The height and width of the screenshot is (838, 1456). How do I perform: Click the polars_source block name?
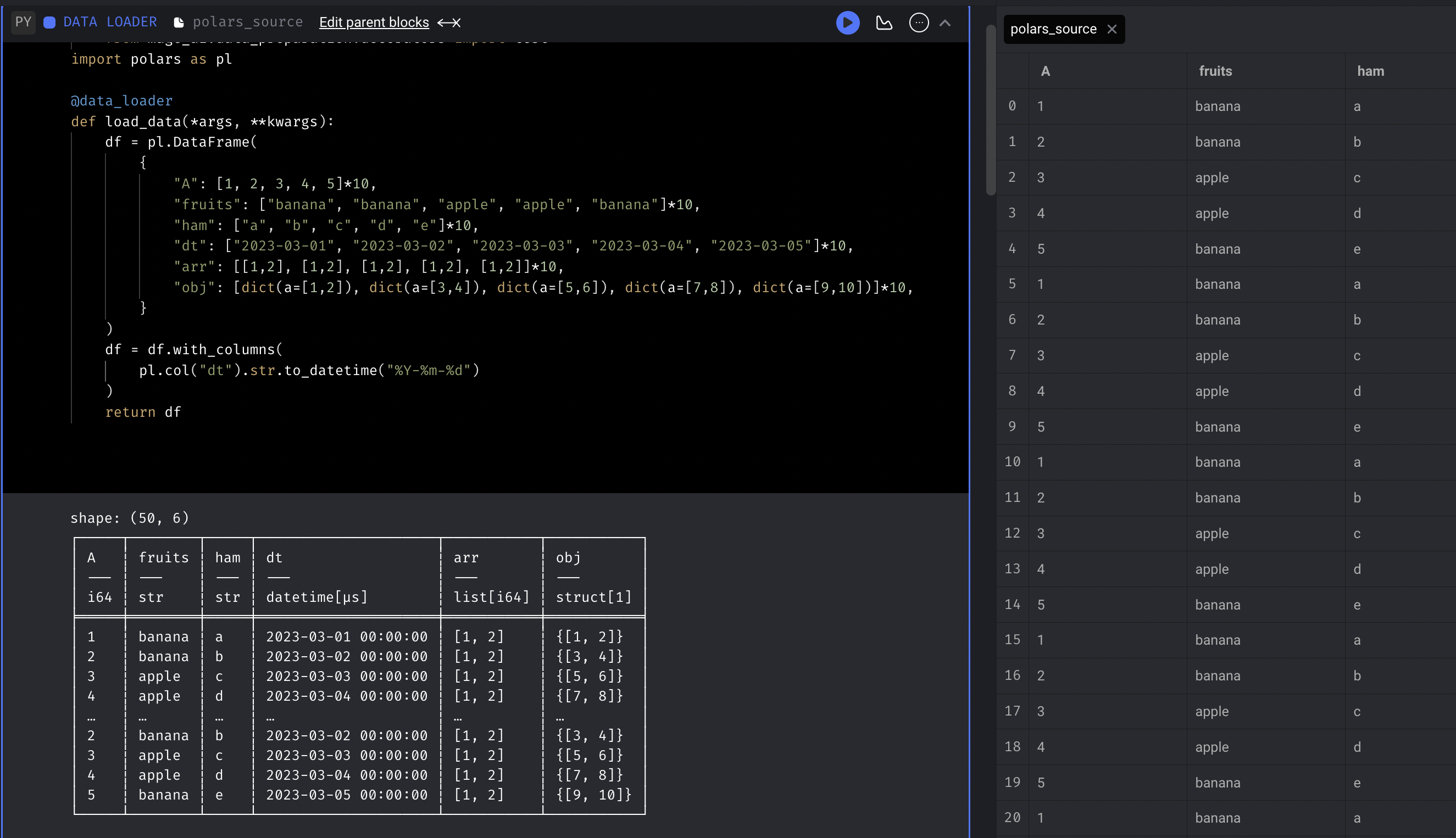tap(248, 23)
